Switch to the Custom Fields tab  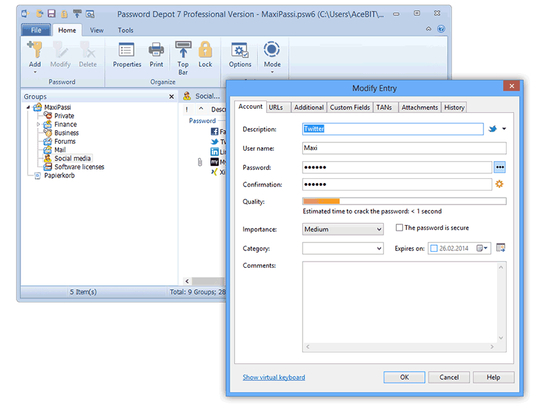[350, 107]
